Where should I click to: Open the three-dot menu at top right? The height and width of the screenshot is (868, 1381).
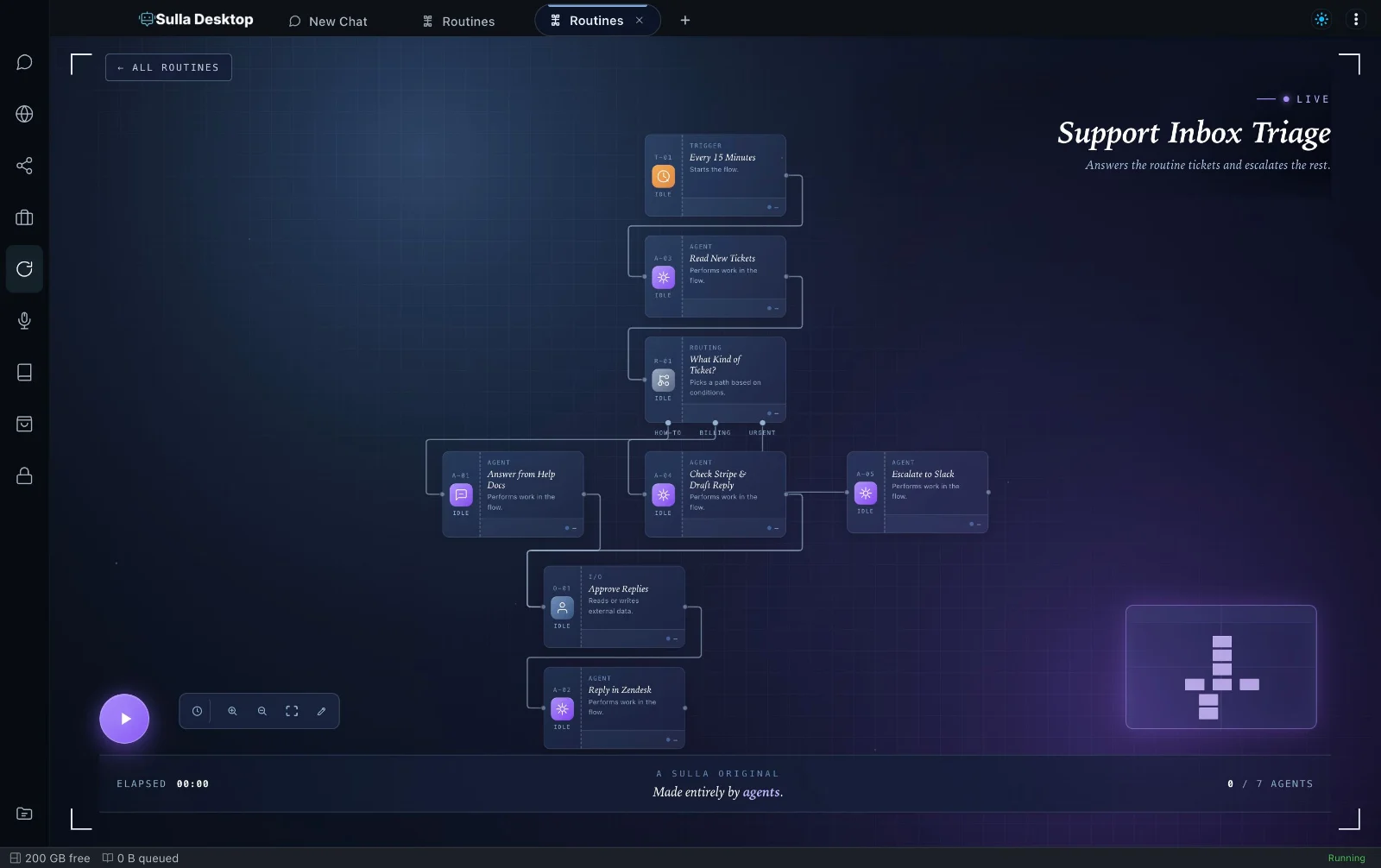1356,20
